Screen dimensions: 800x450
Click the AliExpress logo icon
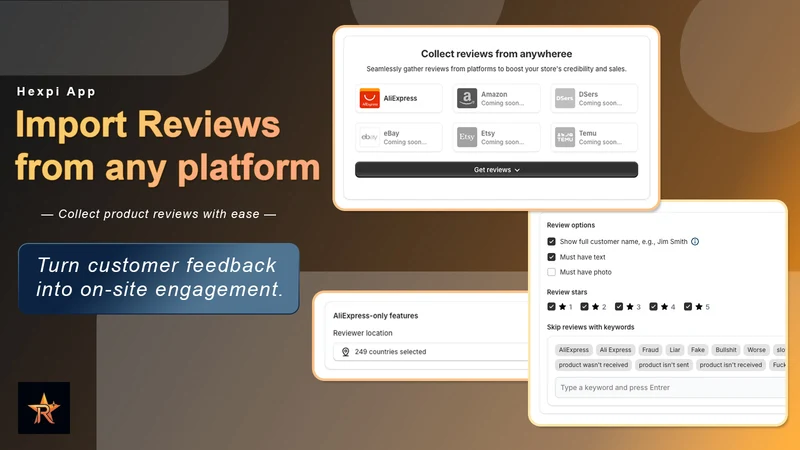coord(369,98)
